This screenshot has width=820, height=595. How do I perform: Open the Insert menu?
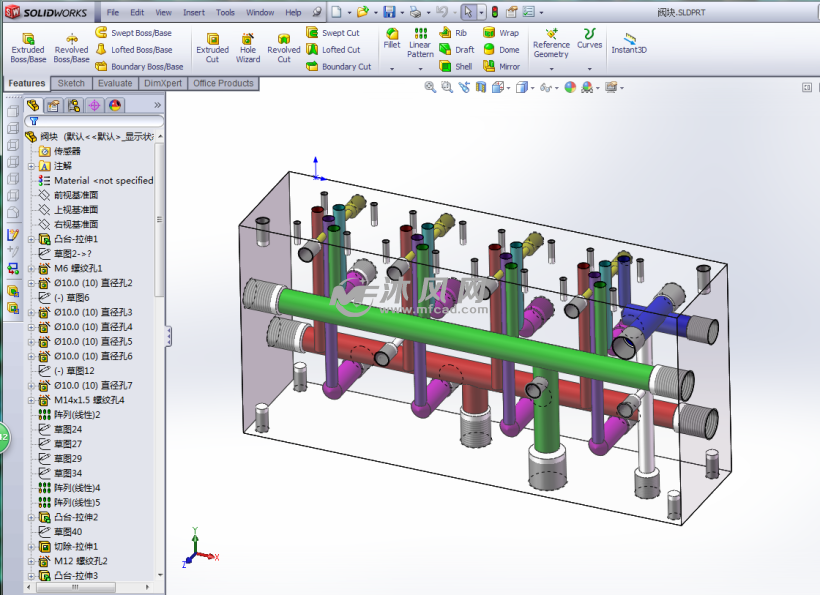click(x=193, y=12)
